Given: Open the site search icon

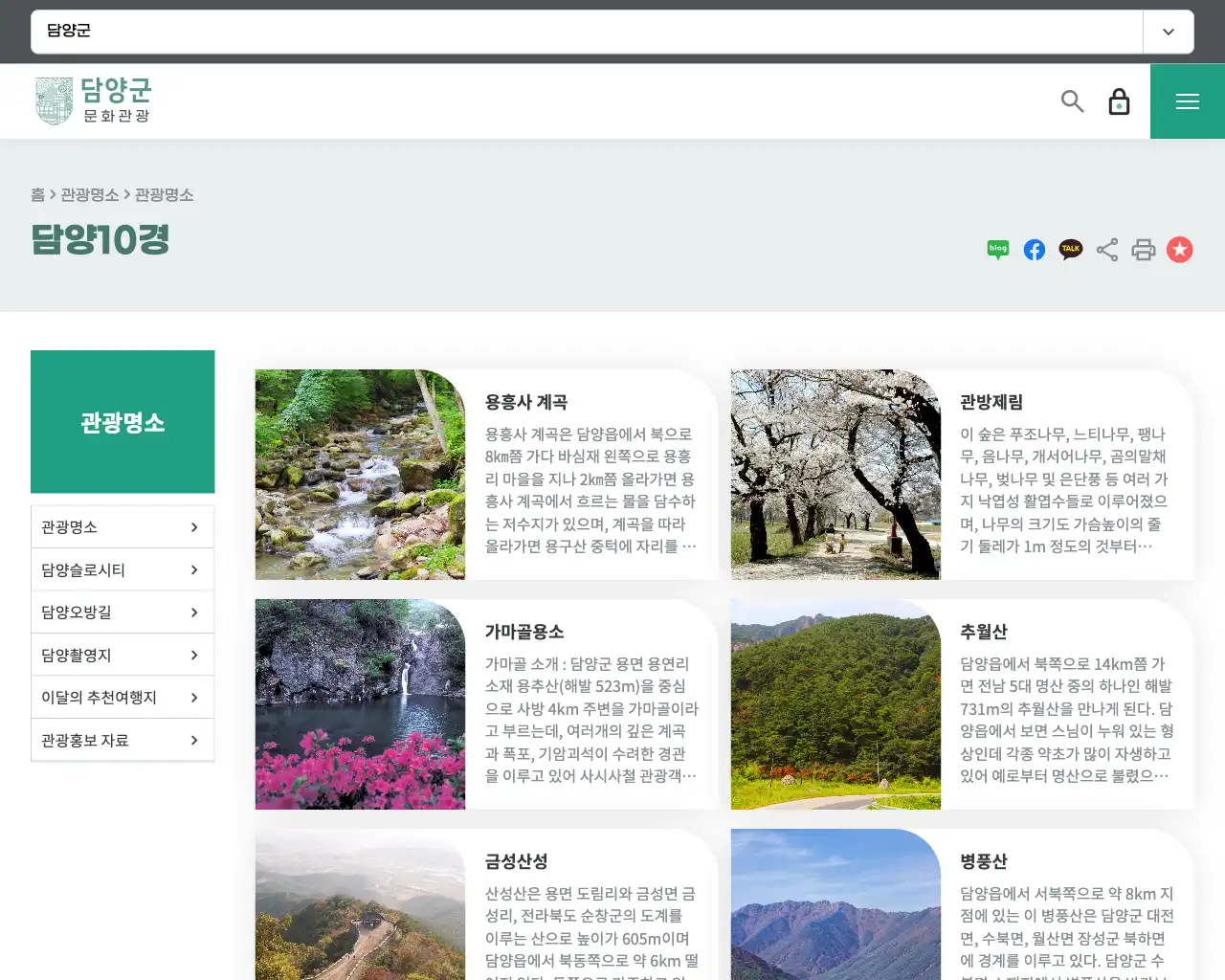Looking at the screenshot, I should pyautogui.click(x=1072, y=100).
